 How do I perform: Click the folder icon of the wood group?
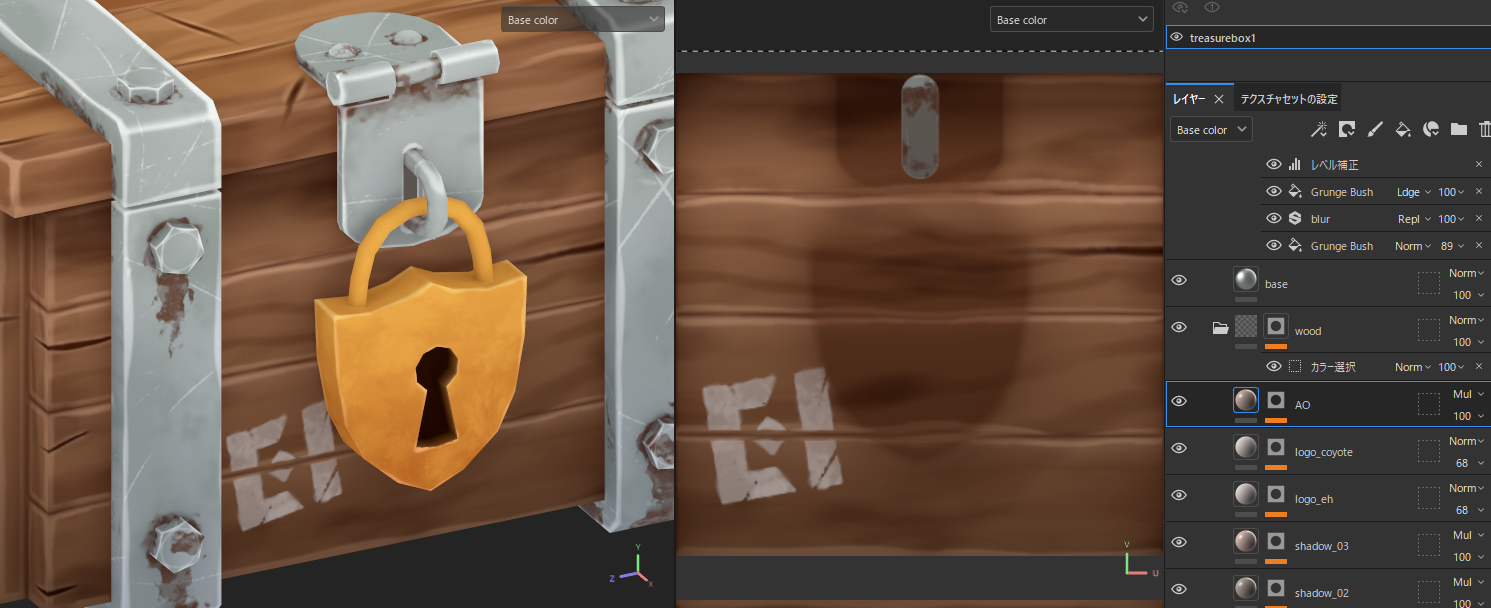tap(1220, 328)
